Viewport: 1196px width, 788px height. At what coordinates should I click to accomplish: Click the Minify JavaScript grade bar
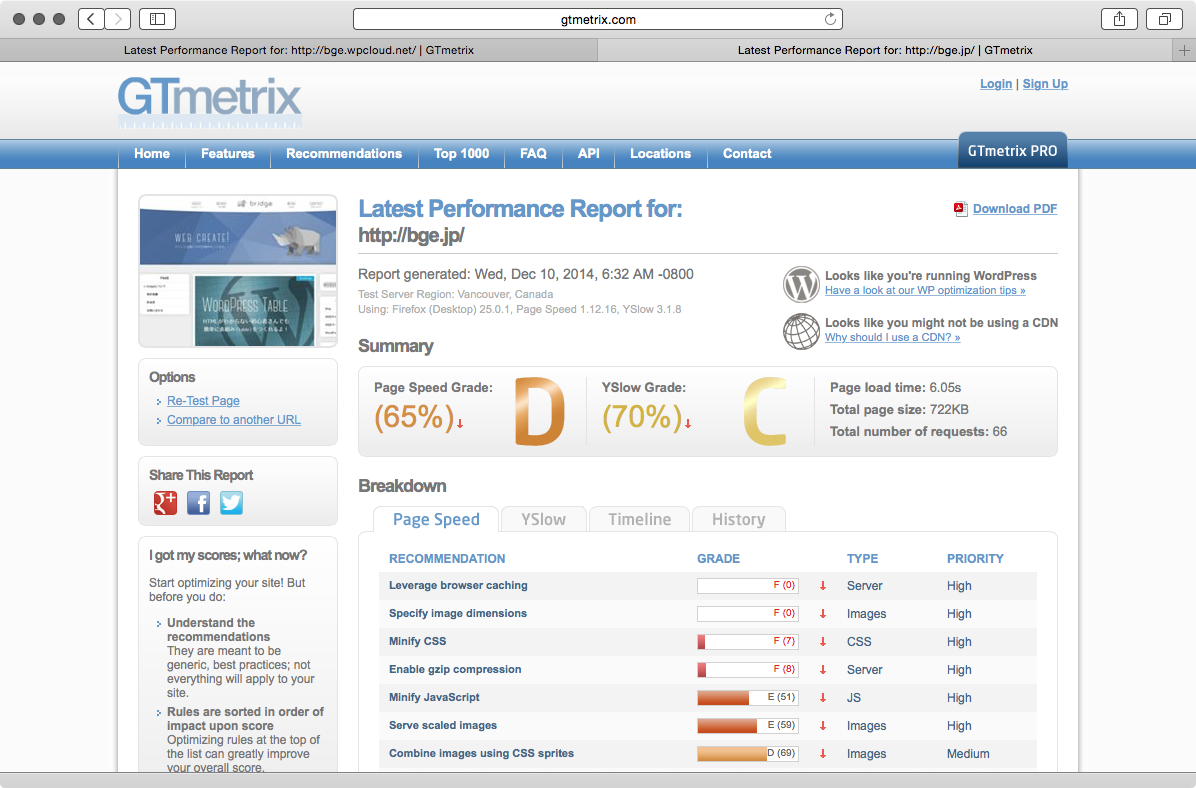tap(747, 698)
